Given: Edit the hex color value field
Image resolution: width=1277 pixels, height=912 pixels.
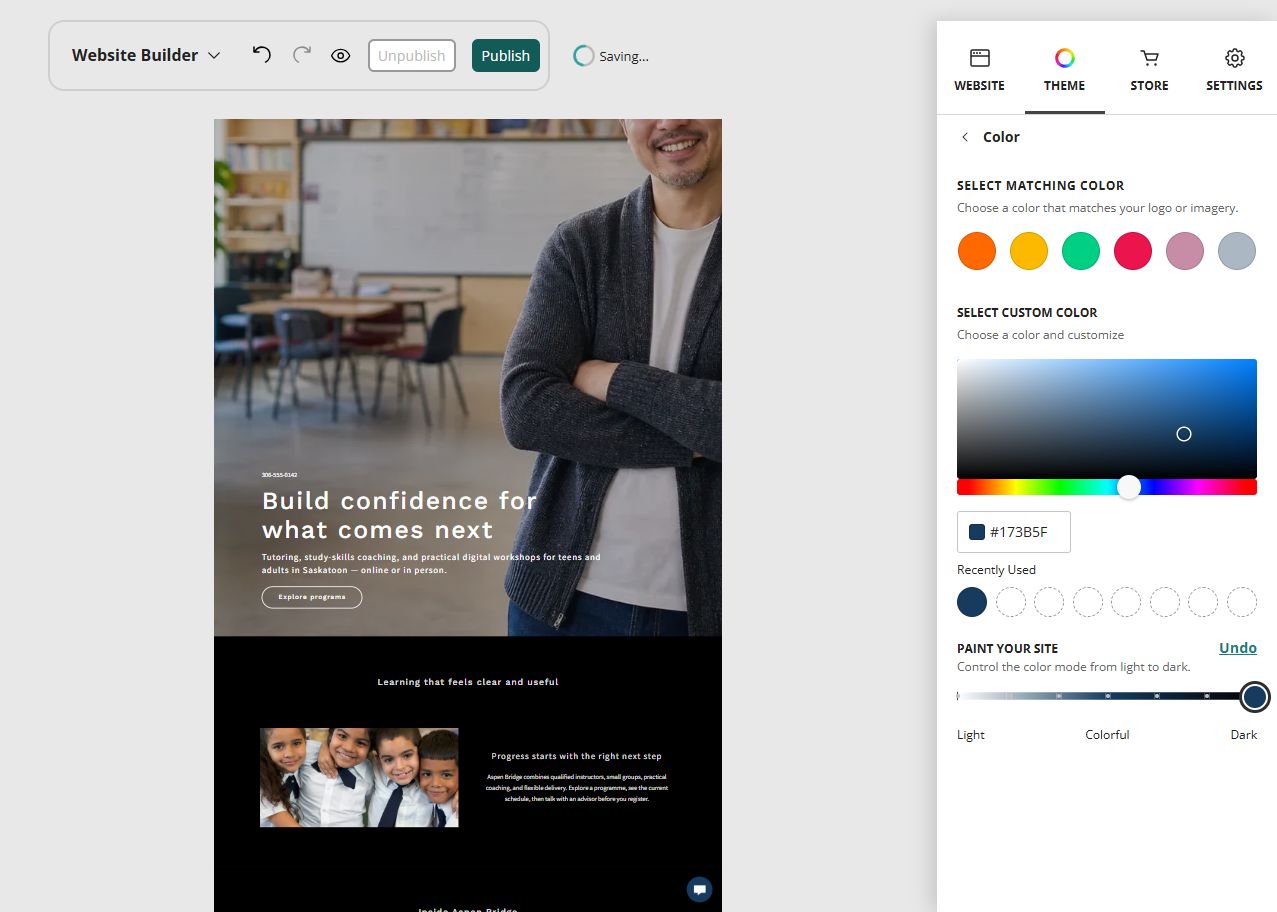Looking at the screenshot, I should tap(1014, 532).
